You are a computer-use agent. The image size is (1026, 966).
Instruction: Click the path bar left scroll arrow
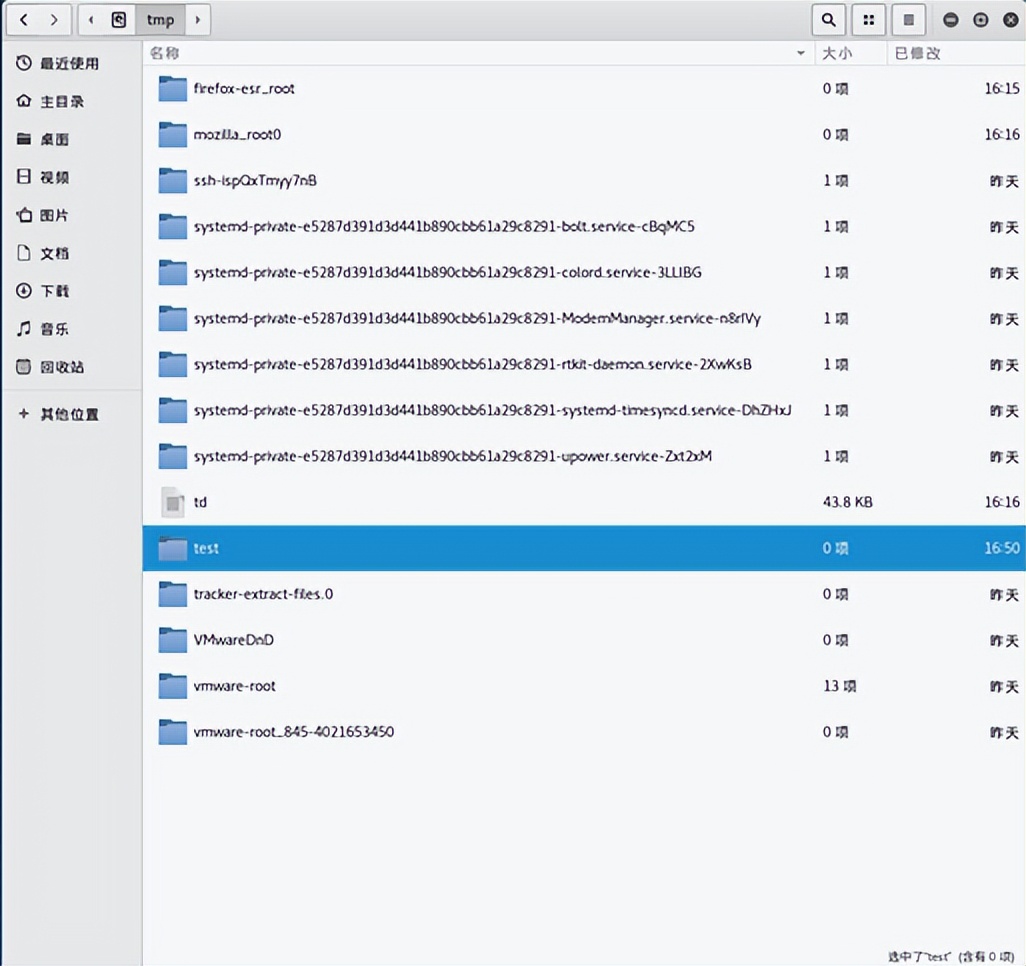point(91,19)
